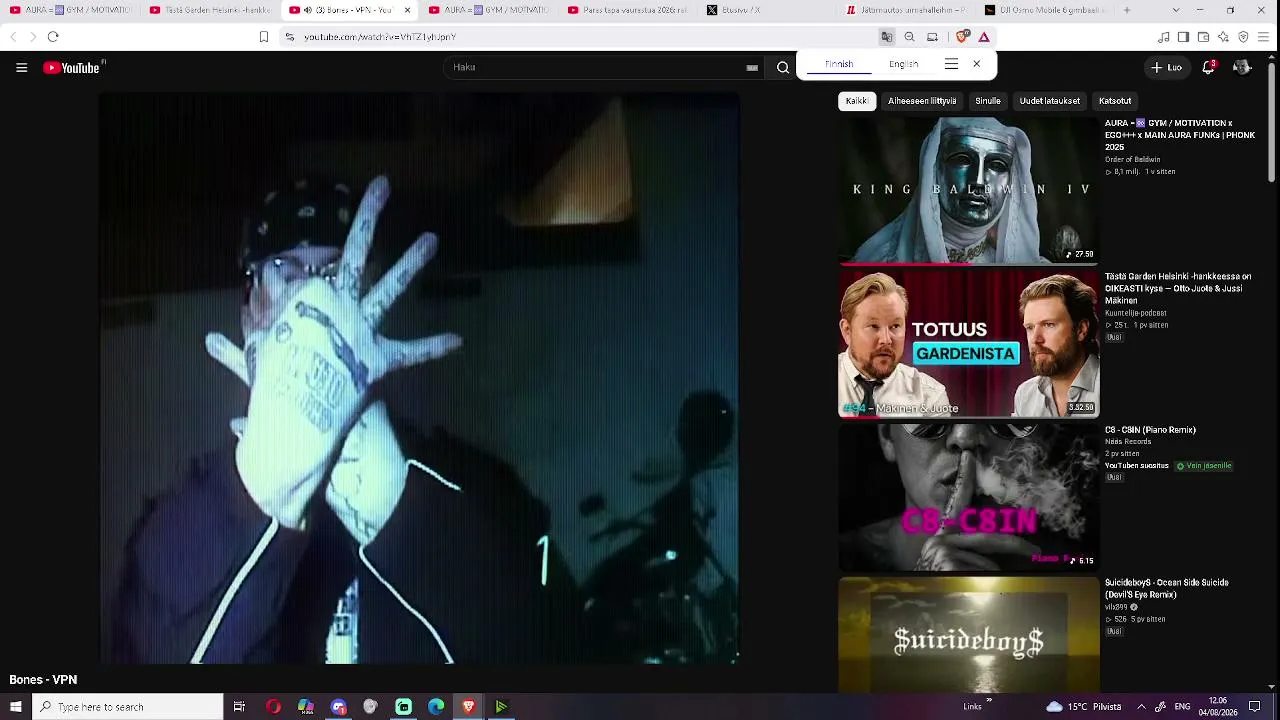Go back to the previous page
This screenshot has height=720, width=1280.
(x=13, y=37)
